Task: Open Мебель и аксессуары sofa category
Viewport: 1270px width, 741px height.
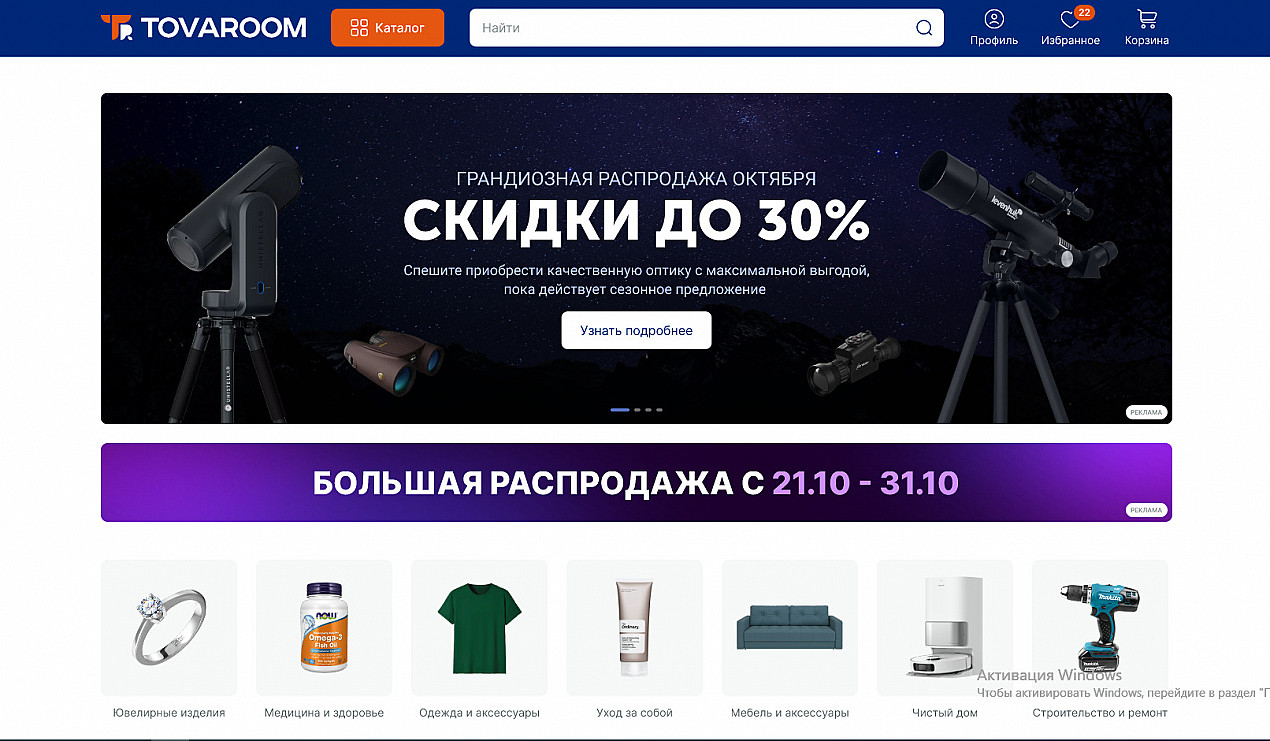Action: [x=790, y=628]
